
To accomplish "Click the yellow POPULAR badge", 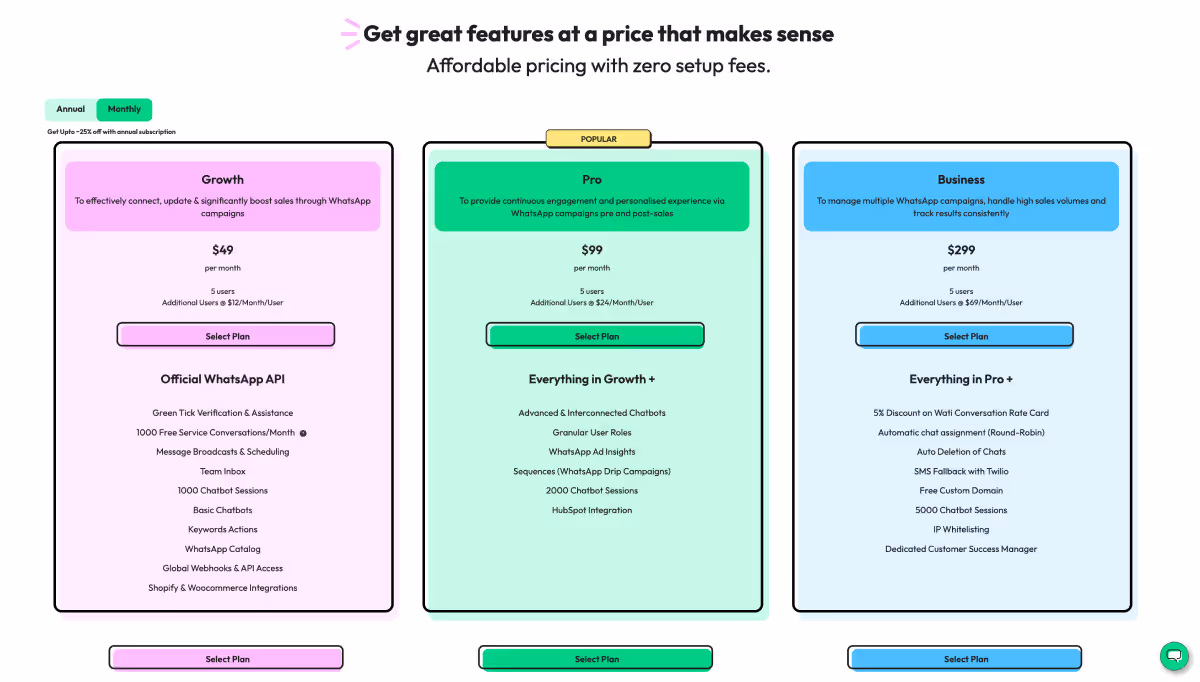I will pyautogui.click(x=598, y=139).
